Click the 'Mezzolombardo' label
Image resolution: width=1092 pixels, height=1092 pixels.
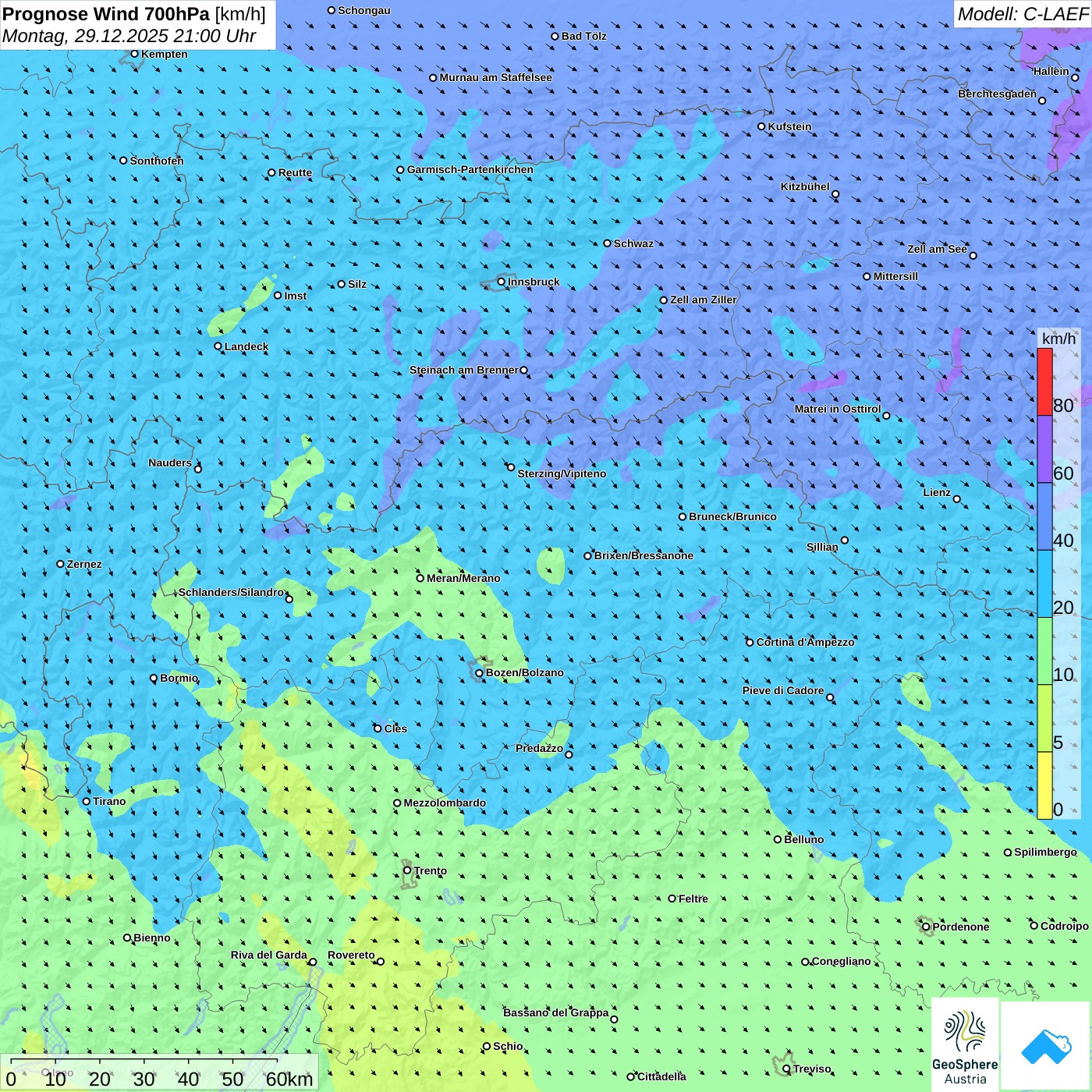pyautogui.click(x=445, y=803)
